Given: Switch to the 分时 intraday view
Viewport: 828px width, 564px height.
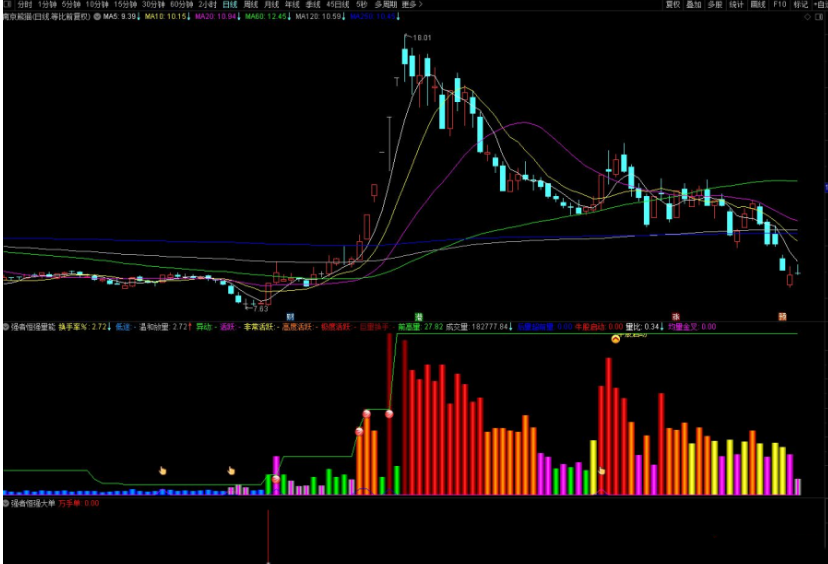Looking at the screenshot, I should 24,4.
